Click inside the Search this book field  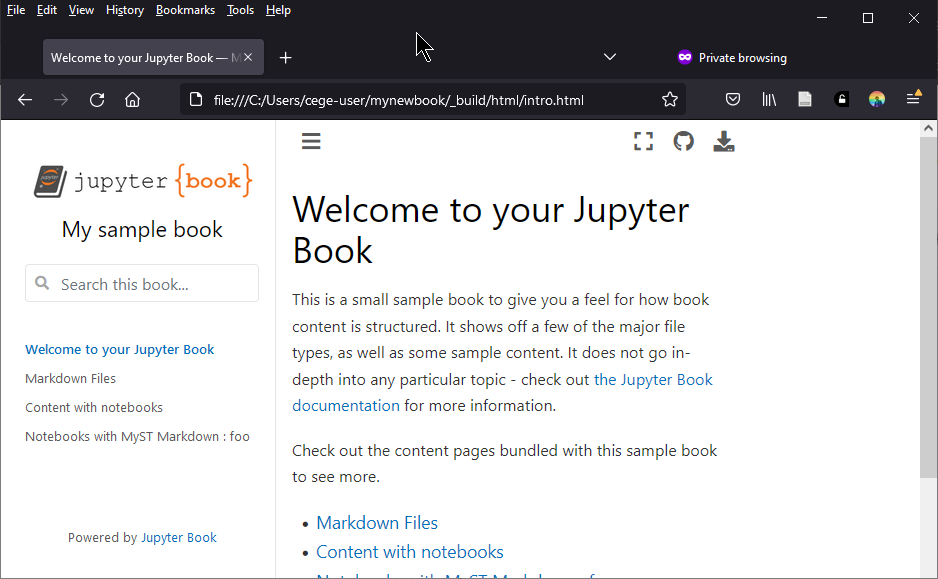[141, 283]
